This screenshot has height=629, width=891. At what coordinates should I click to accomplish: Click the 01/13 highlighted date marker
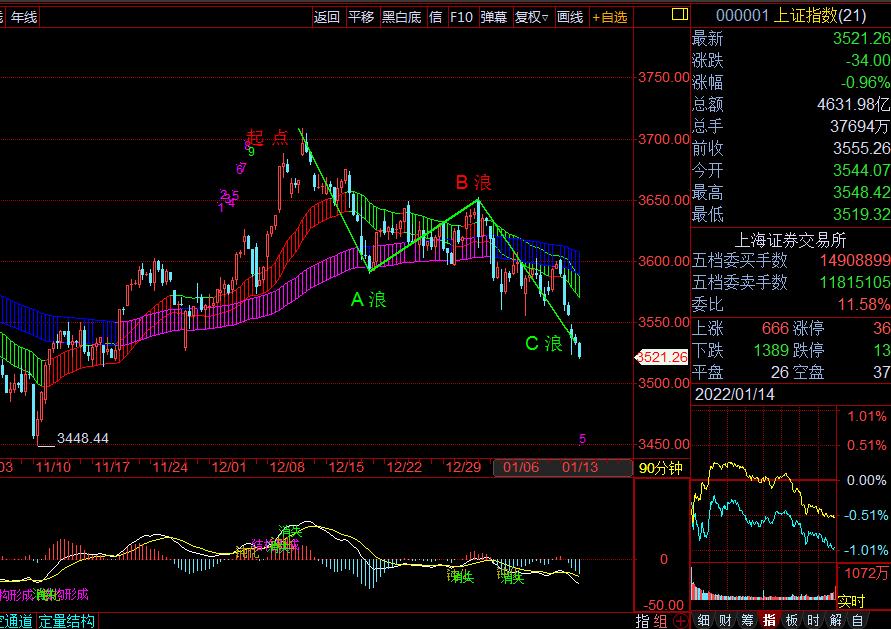click(x=580, y=468)
